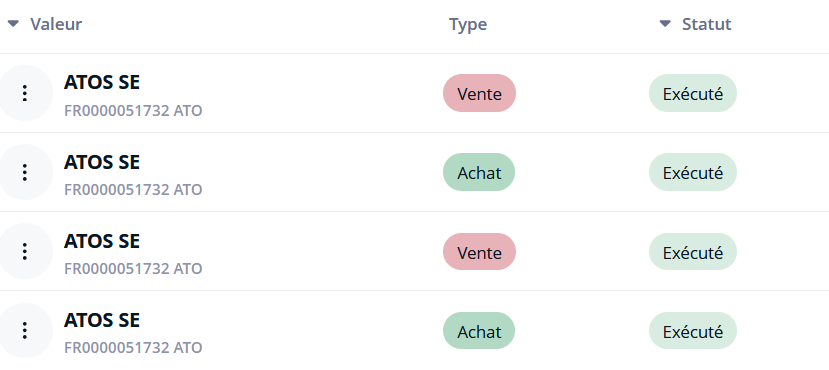Click the Valeur column header label
This screenshot has height=370, width=829.
click(x=56, y=24)
